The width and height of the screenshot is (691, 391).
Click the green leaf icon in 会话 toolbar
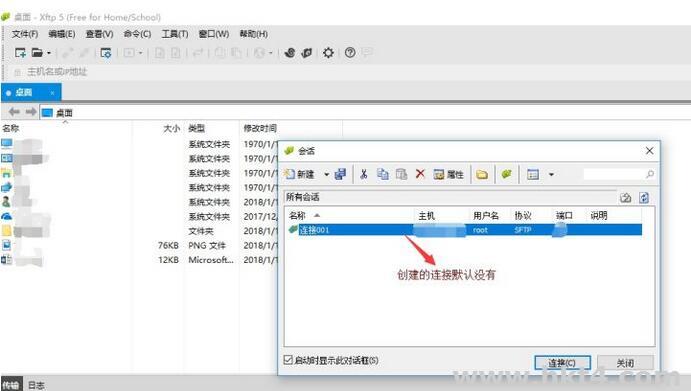(506, 174)
